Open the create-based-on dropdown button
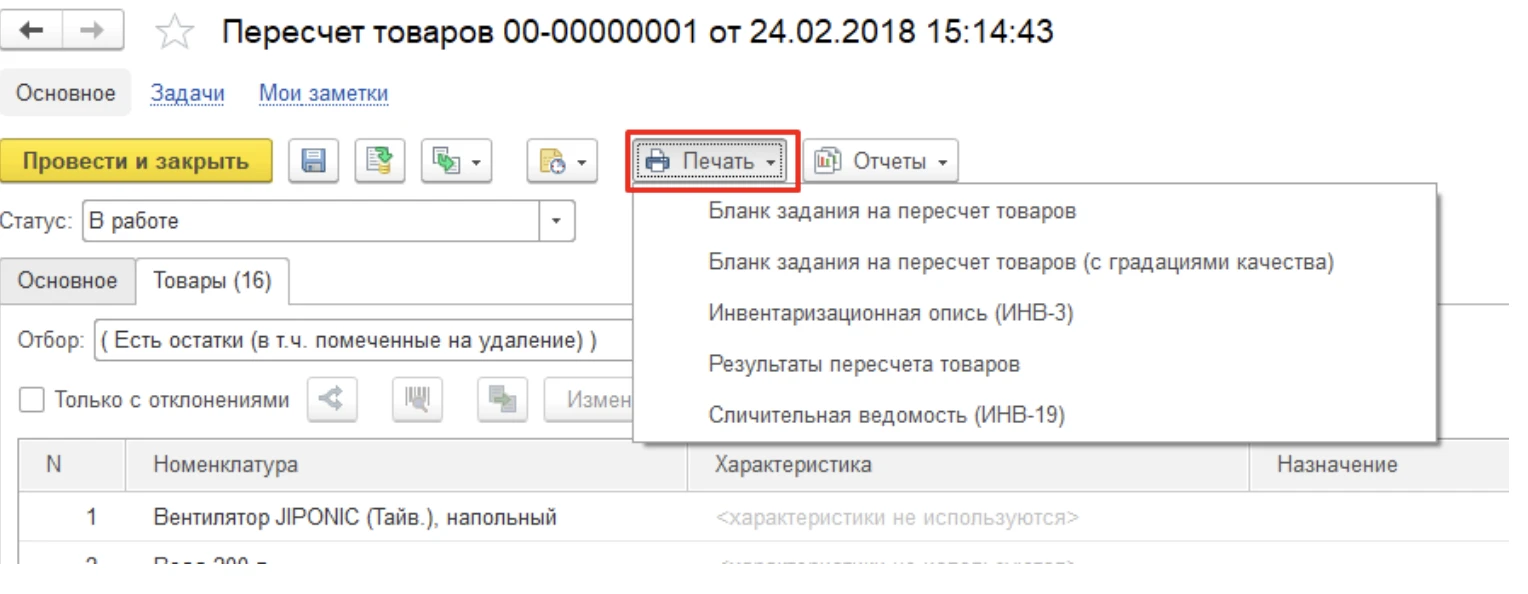The image size is (1528, 594). [x=456, y=161]
